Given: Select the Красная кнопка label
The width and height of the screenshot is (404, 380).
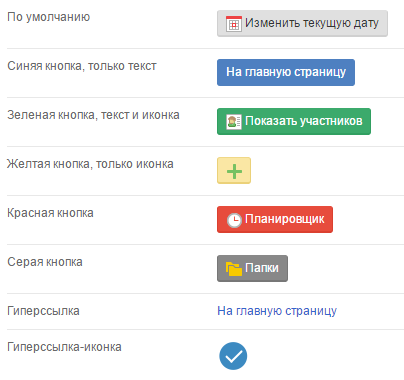Looking at the screenshot, I should pyautogui.click(x=50, y=213).
